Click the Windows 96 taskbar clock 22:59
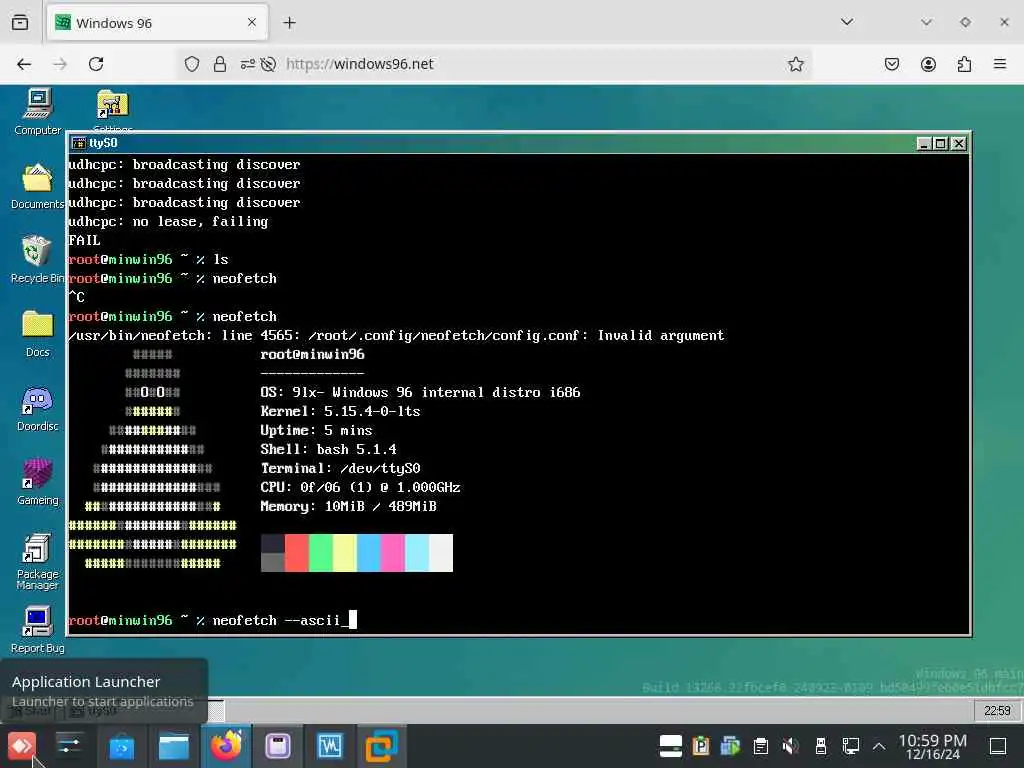Viewport: 1024px width, 768px height. click(x=997, y=711)
